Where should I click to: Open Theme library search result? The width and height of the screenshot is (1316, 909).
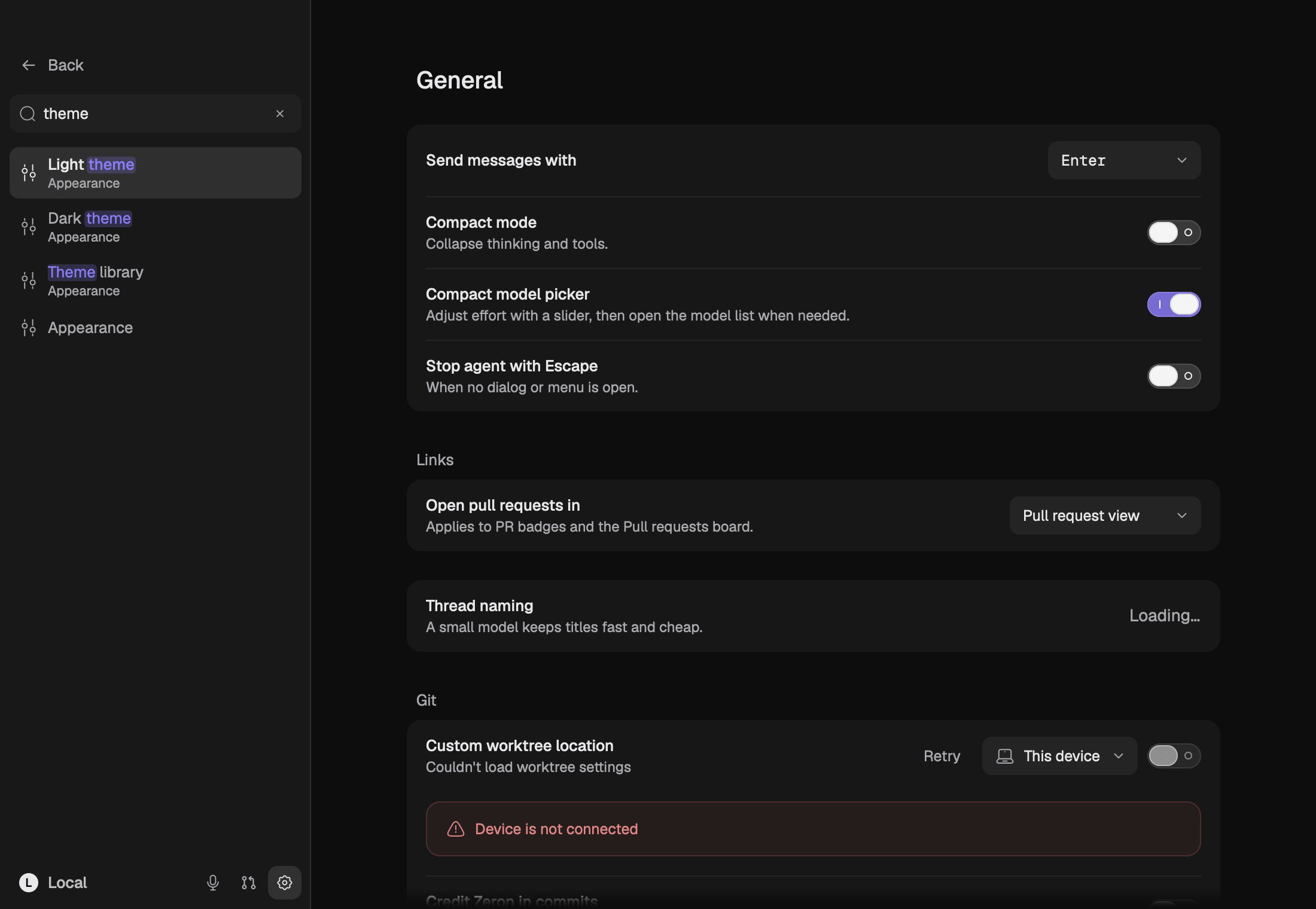(156, 280)
